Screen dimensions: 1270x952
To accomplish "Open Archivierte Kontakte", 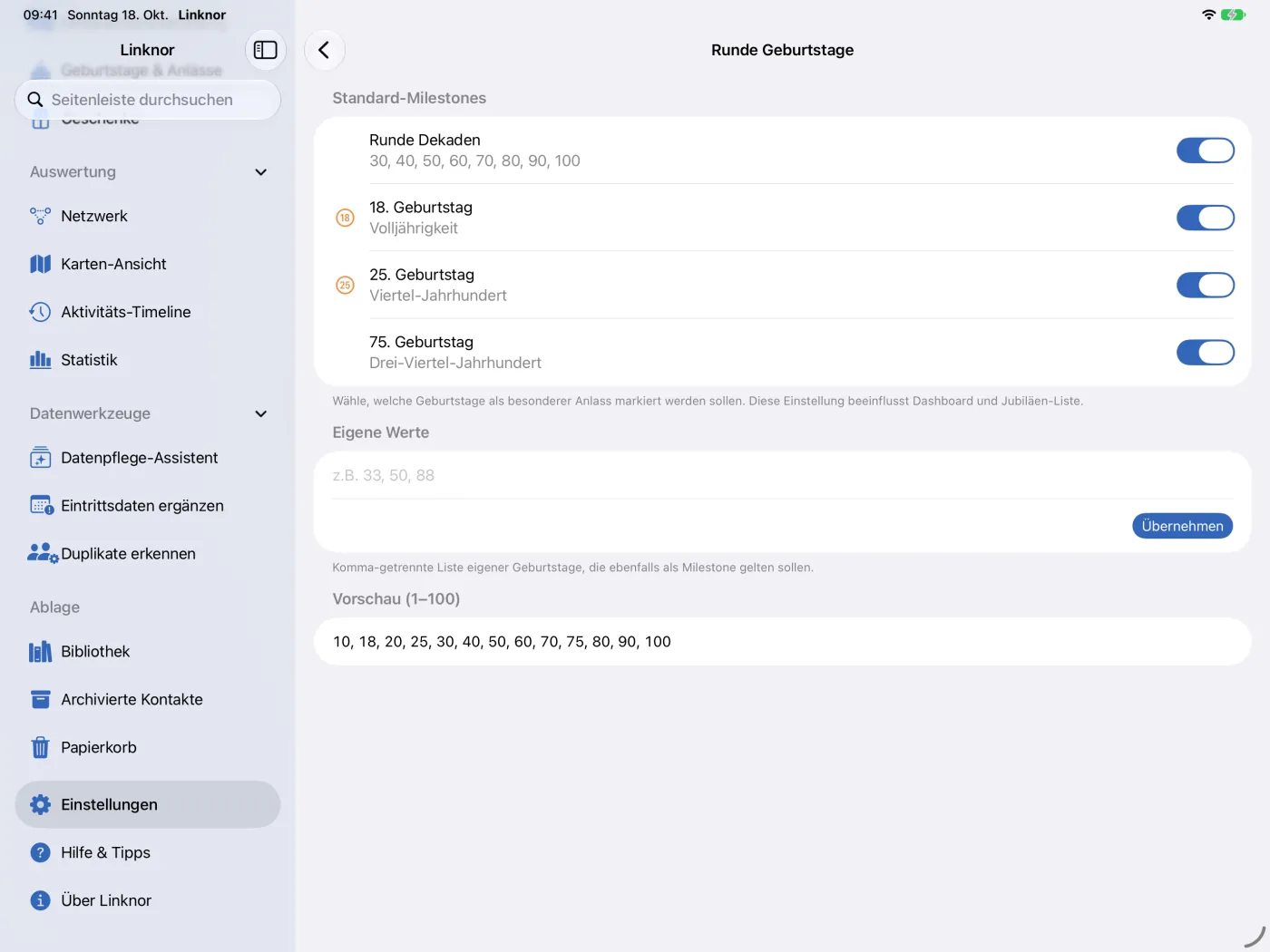I will (x=148, y=700).
